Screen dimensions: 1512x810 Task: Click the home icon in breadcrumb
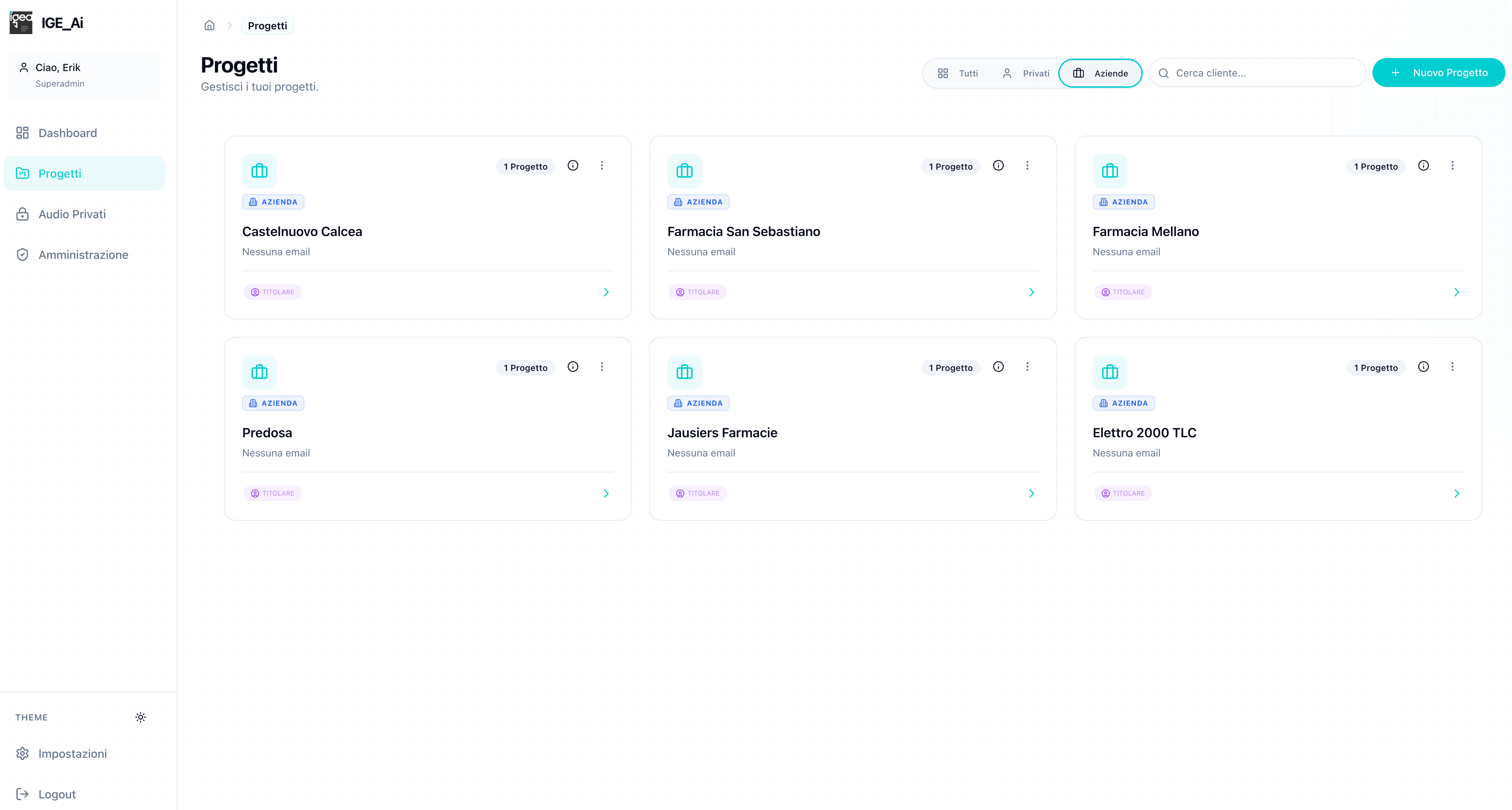point(209,25)
